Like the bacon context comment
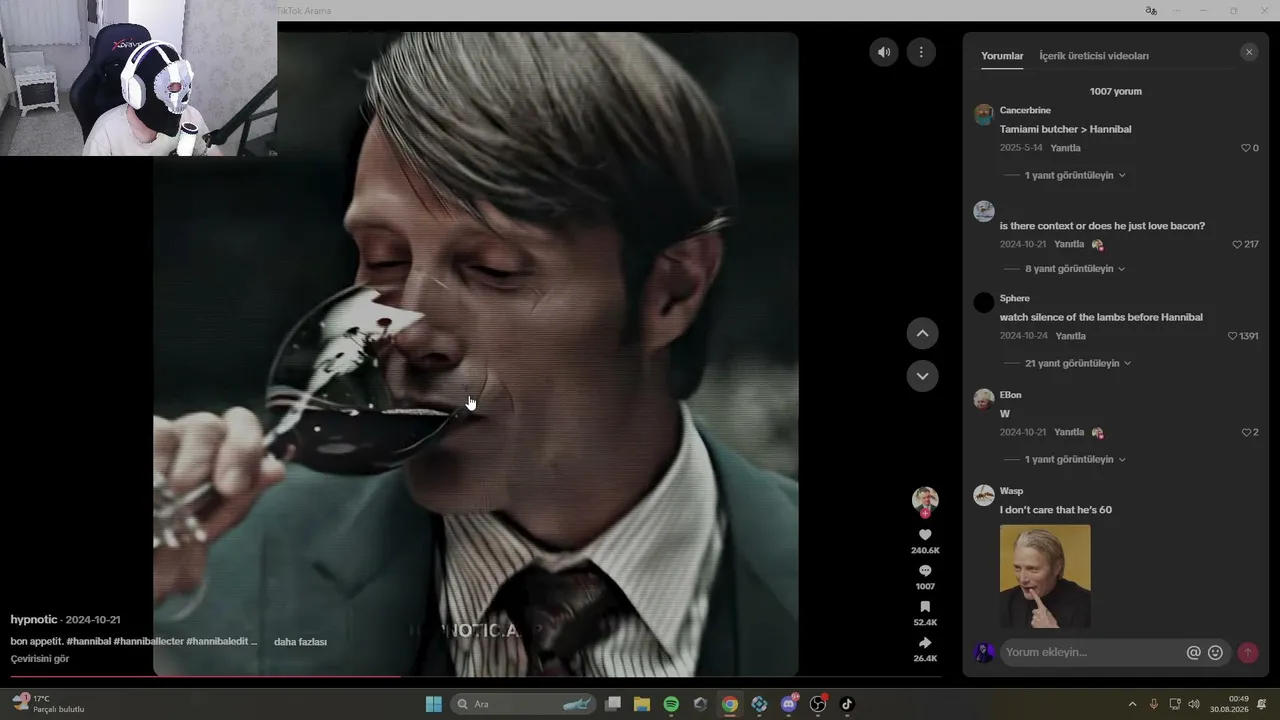Image resolution: width=1280 pixels, height=720 pixels. pyautogui.click(x=1237, y=244)
